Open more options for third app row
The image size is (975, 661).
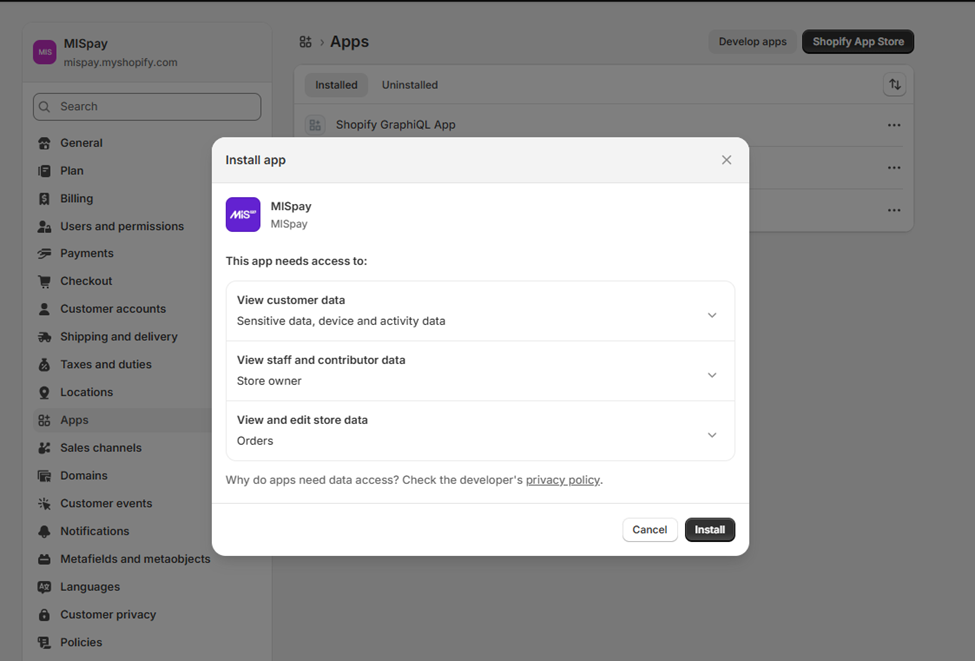click(x=894, y=210)
